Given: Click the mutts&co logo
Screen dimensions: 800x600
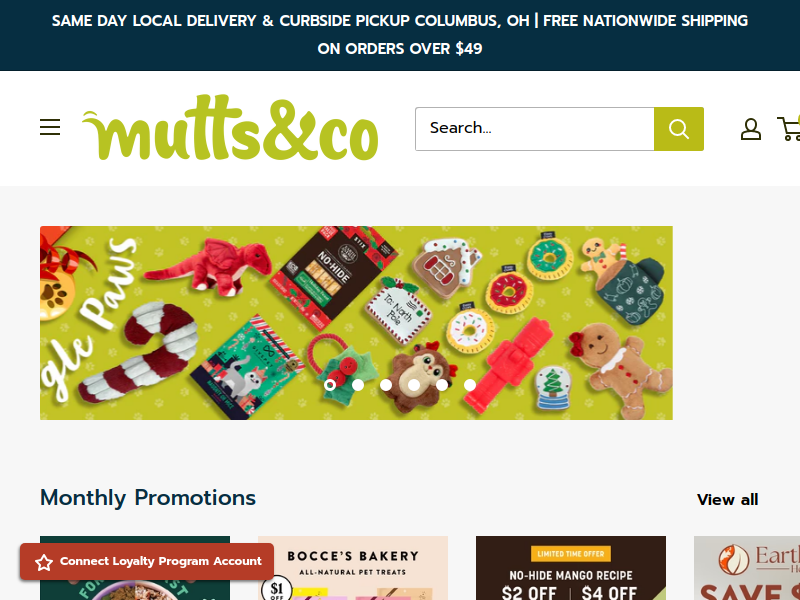Looking at the screenshot, I should 230,127.
